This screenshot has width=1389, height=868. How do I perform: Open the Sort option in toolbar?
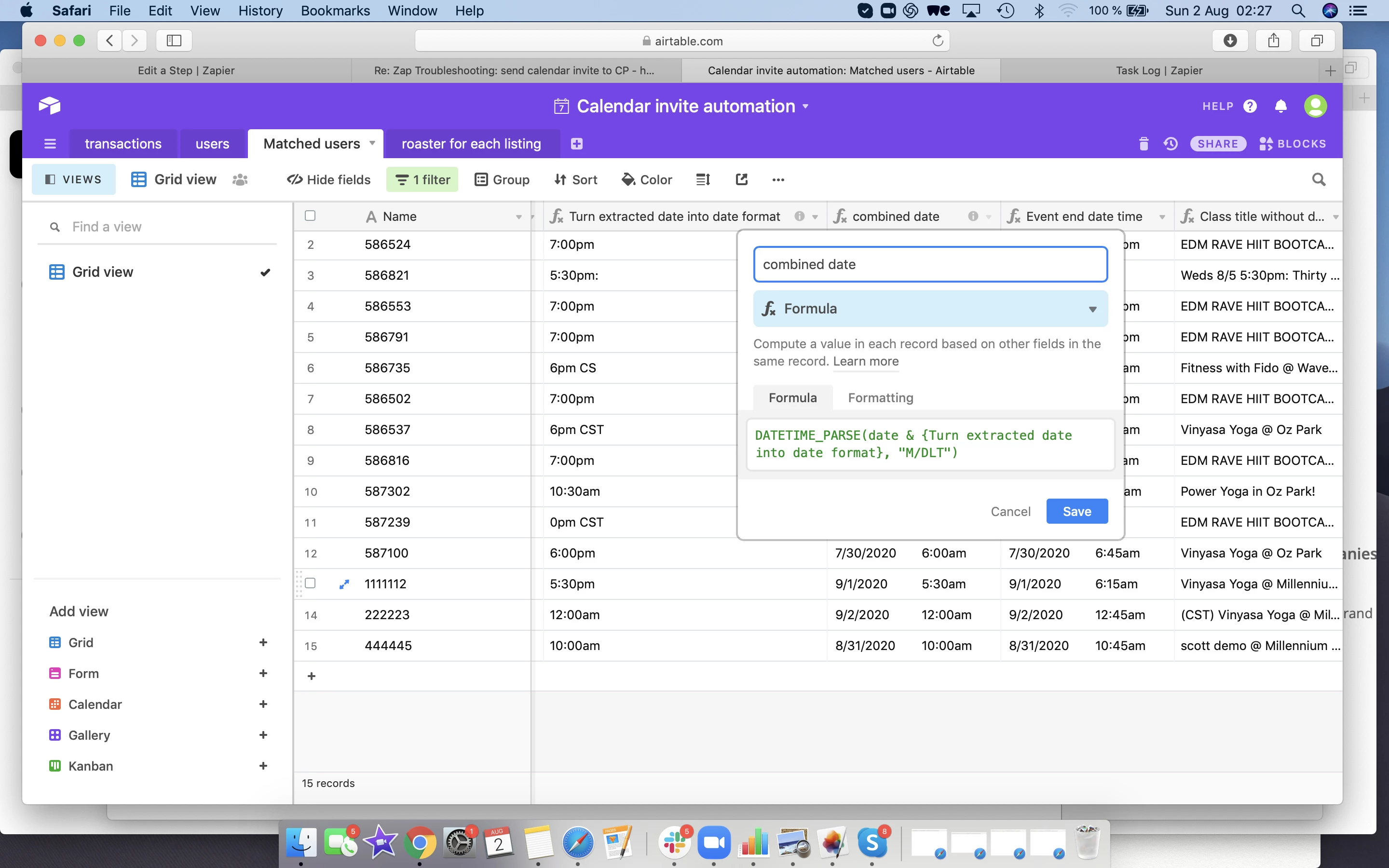click(576, 180)
